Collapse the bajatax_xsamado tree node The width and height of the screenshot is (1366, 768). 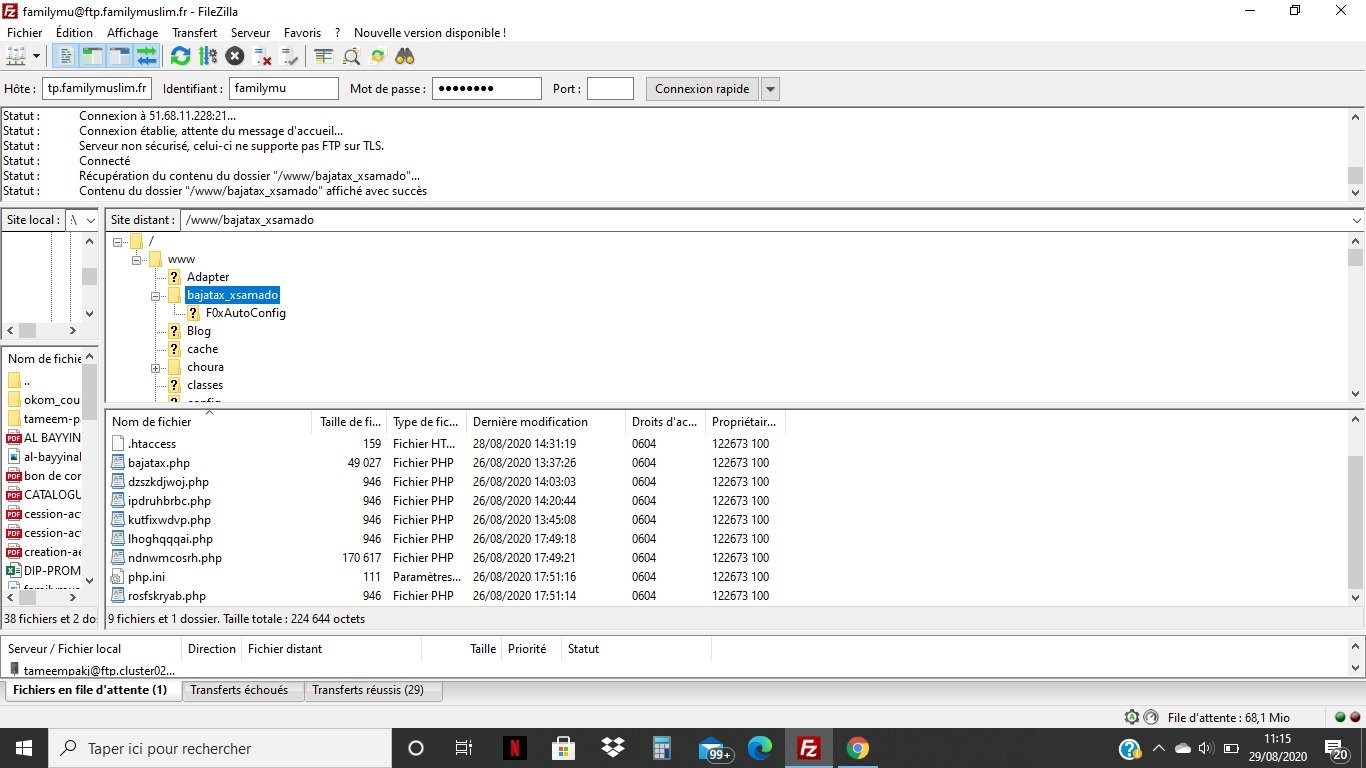(156, 295)
